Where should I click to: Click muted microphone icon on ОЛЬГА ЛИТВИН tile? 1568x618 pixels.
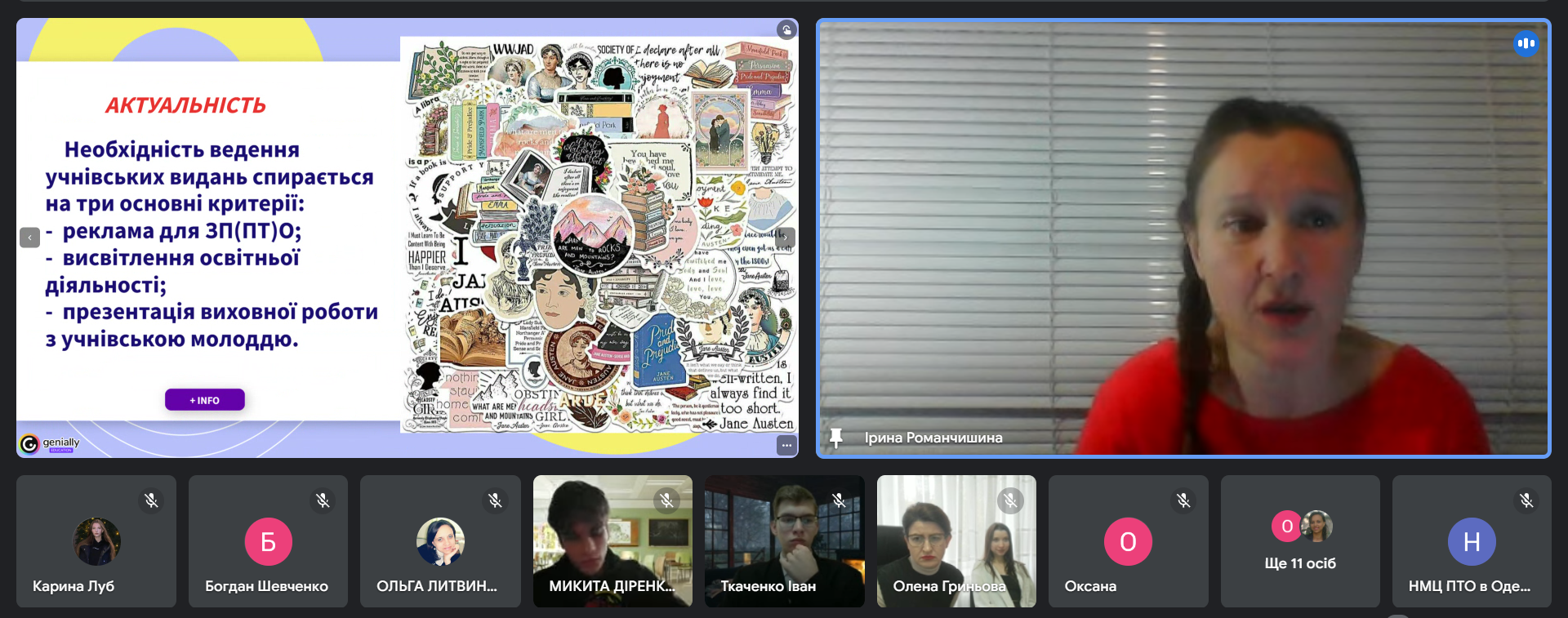point(495,500)
